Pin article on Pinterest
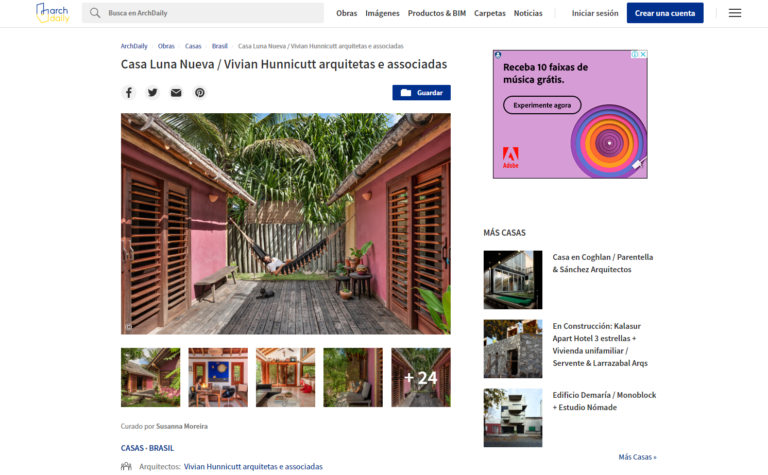Screen dimensions: 768x475 pos(200,92)
